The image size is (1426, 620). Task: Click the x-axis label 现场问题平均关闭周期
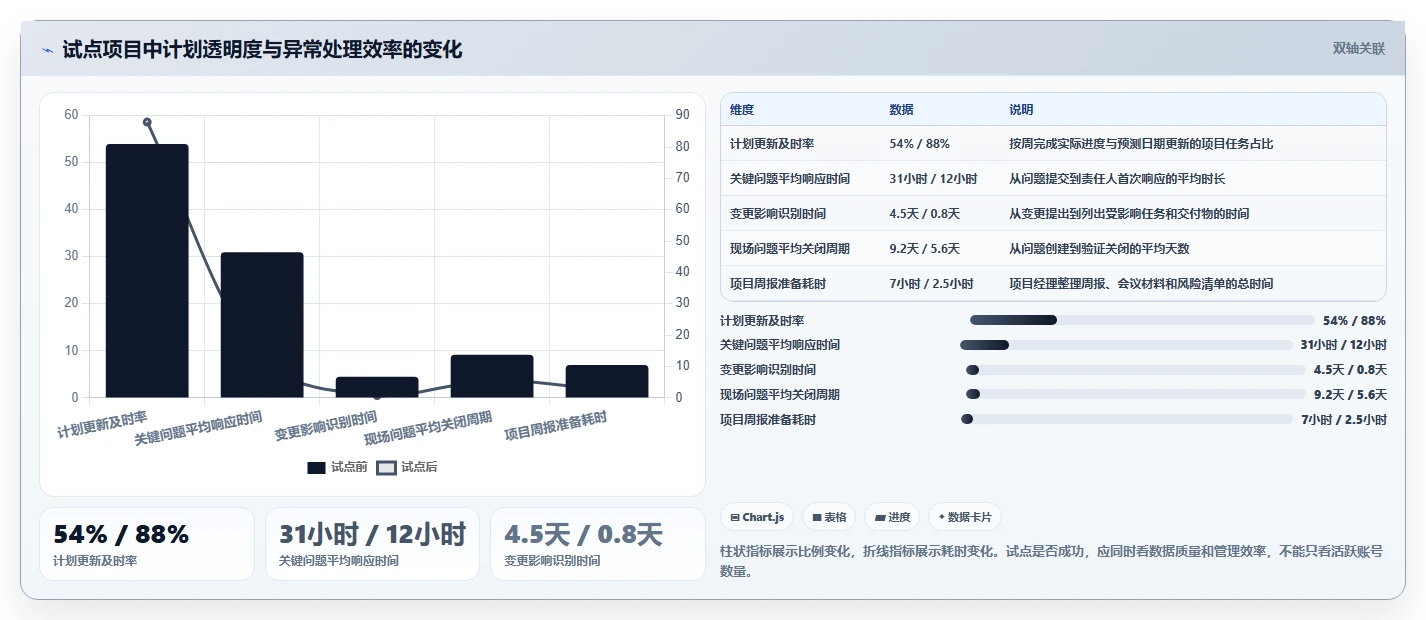tap(429, 427)
